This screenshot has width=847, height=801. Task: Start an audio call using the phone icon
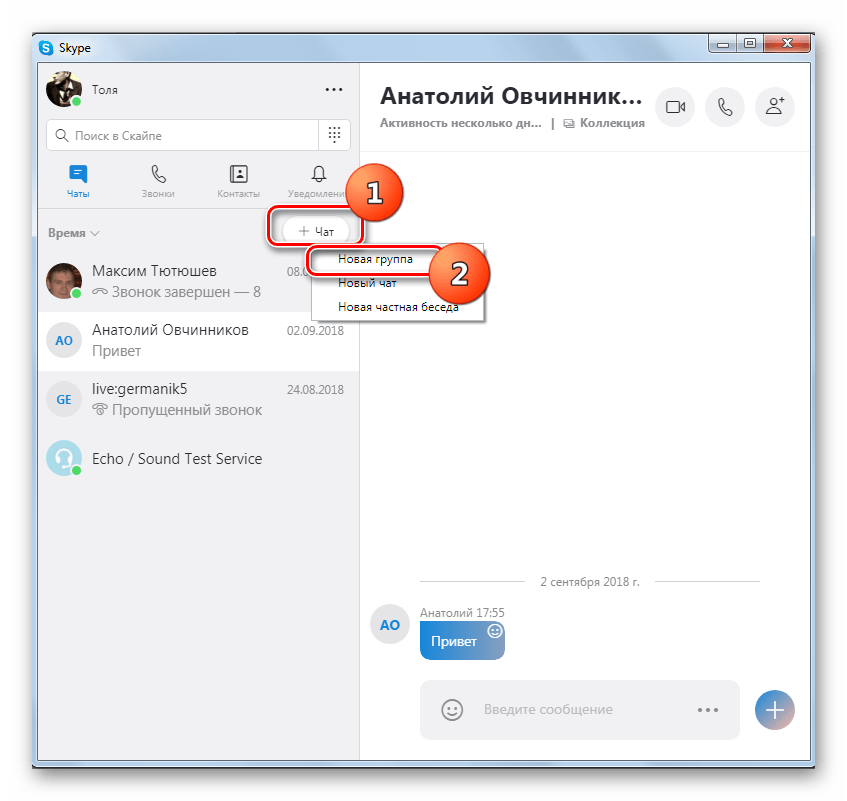click(724, 107)
